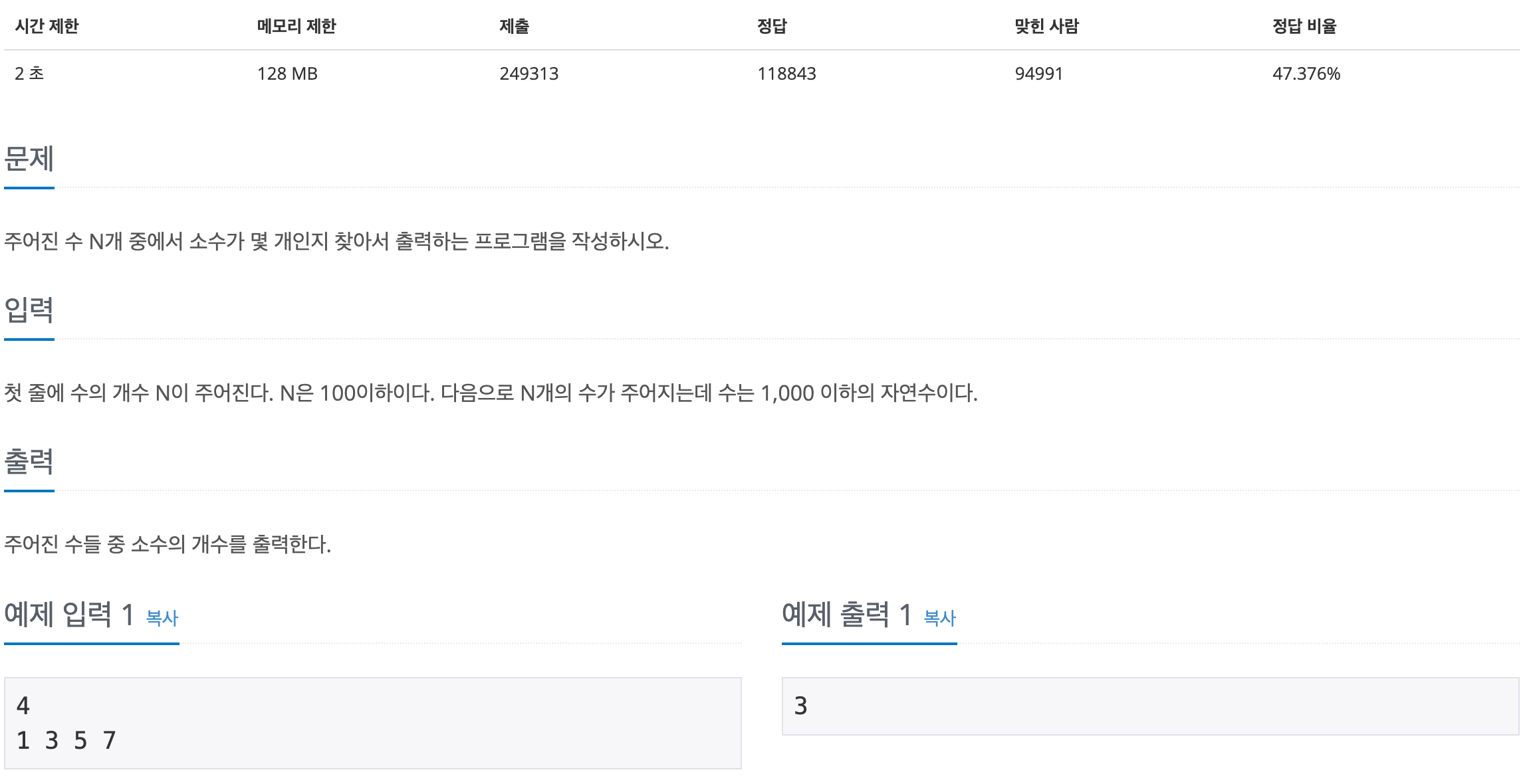
Task: Click the 메모리 제한 column header
Action: [x=296, y=26]
